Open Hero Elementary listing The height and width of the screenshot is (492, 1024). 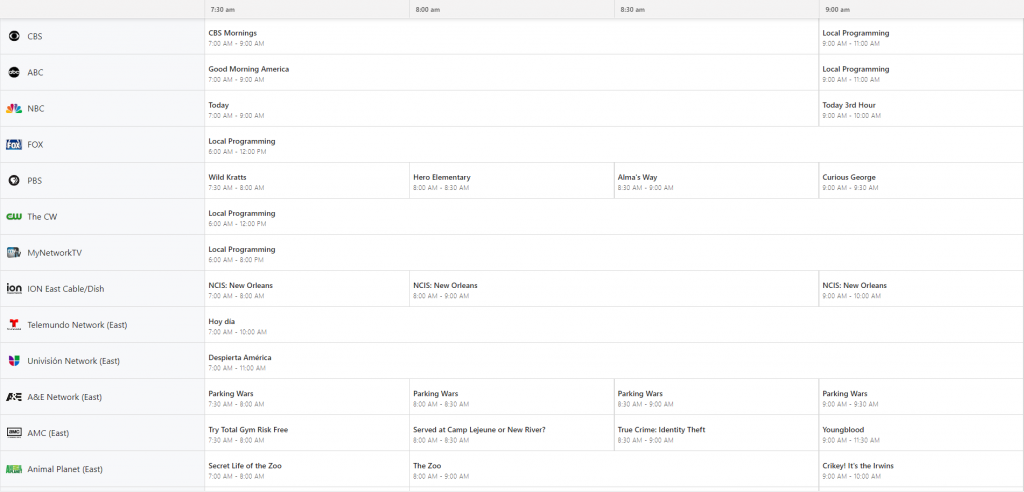(512, 180)
